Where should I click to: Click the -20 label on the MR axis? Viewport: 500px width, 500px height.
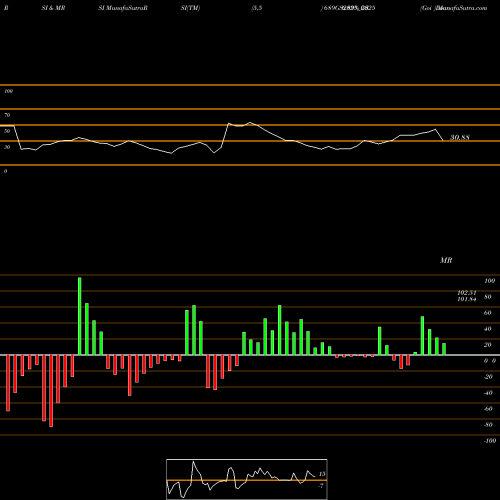(x=488, y=377)
